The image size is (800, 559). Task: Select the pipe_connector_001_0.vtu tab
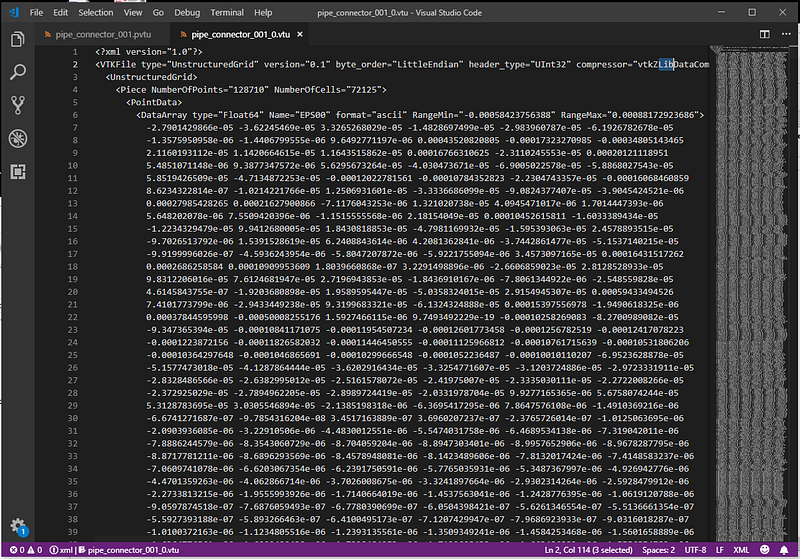pos(240,34)
